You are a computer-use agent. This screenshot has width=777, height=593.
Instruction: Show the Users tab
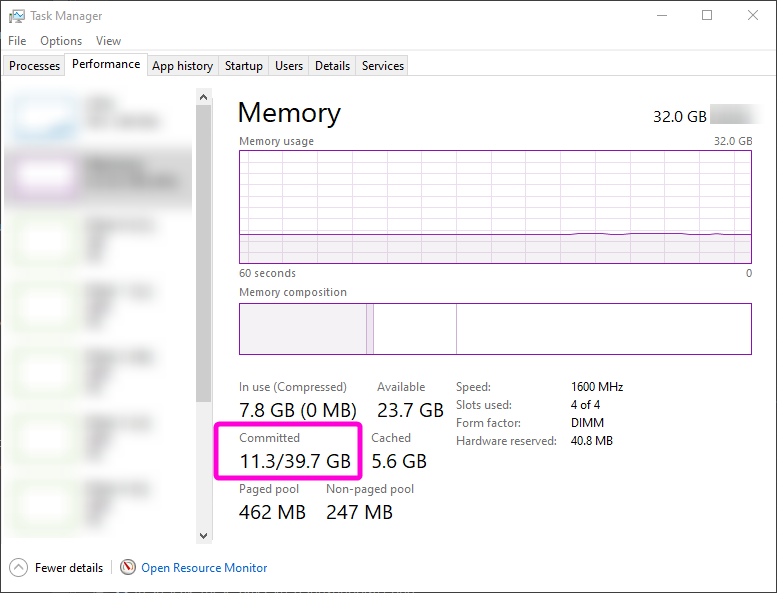pyautogui.click(x=289, y=66)
